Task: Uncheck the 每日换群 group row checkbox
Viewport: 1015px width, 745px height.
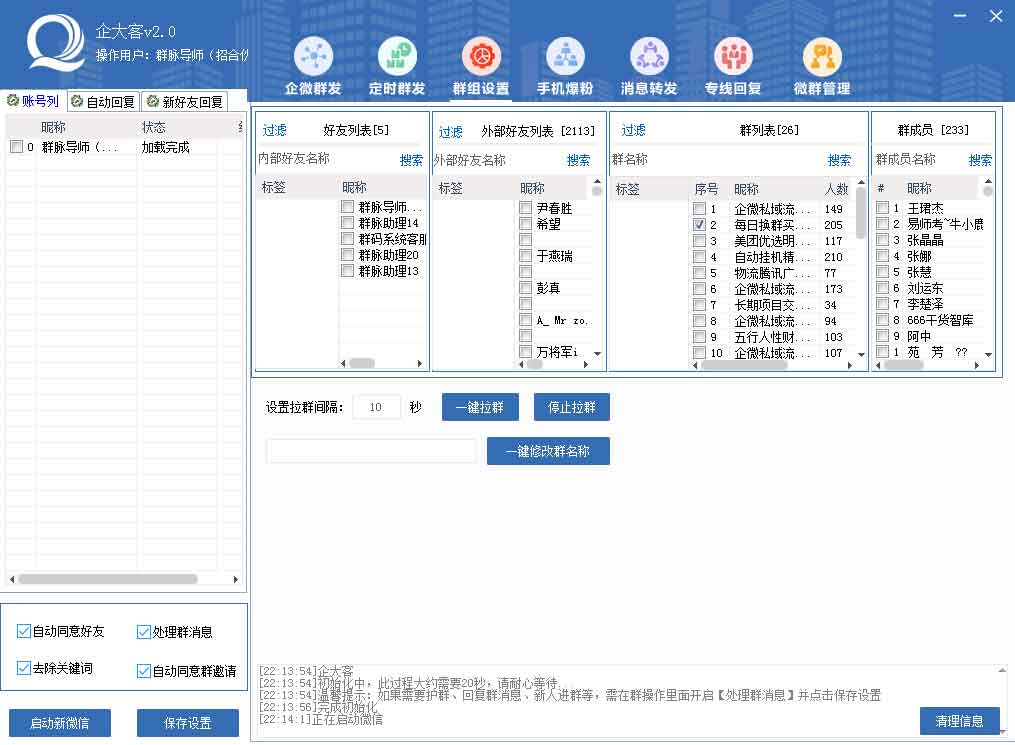Action: 699,226
